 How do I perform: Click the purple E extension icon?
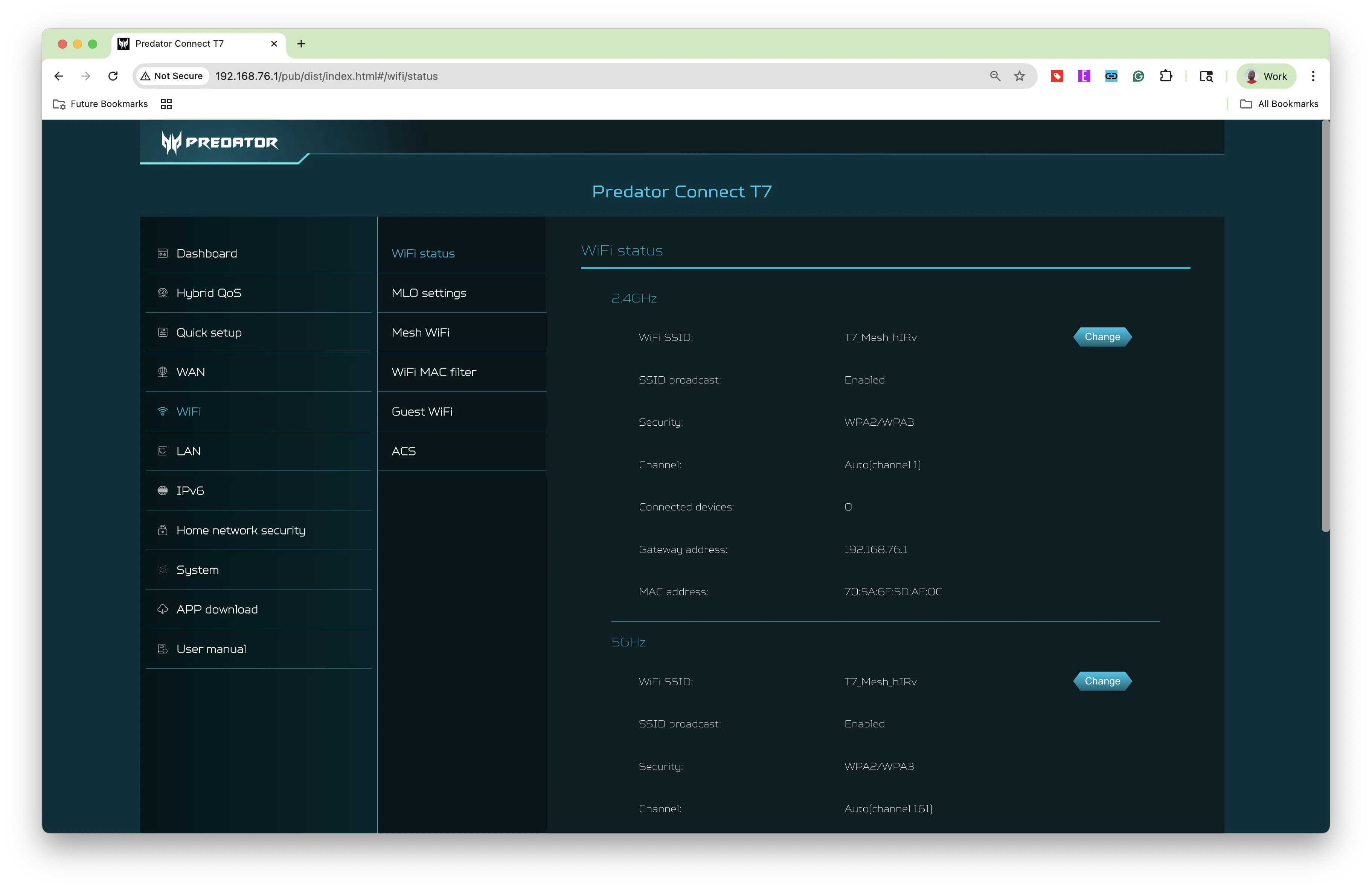click(x=1084, y=76)
